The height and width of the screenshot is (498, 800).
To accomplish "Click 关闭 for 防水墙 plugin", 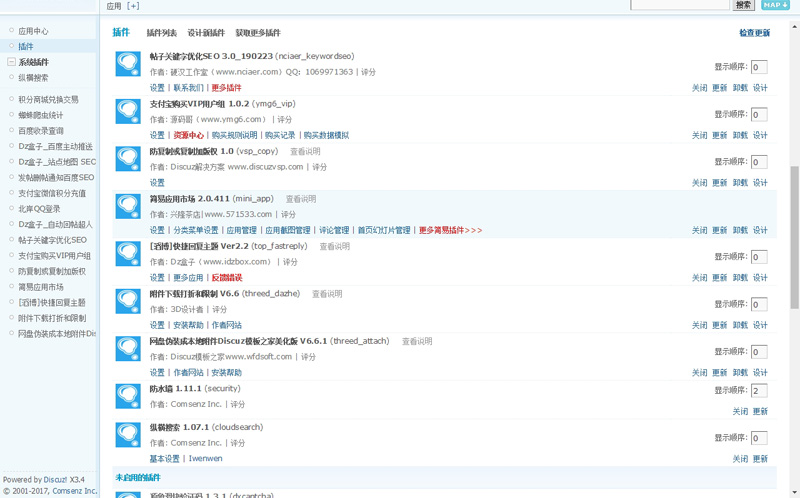I will point(740,411).
